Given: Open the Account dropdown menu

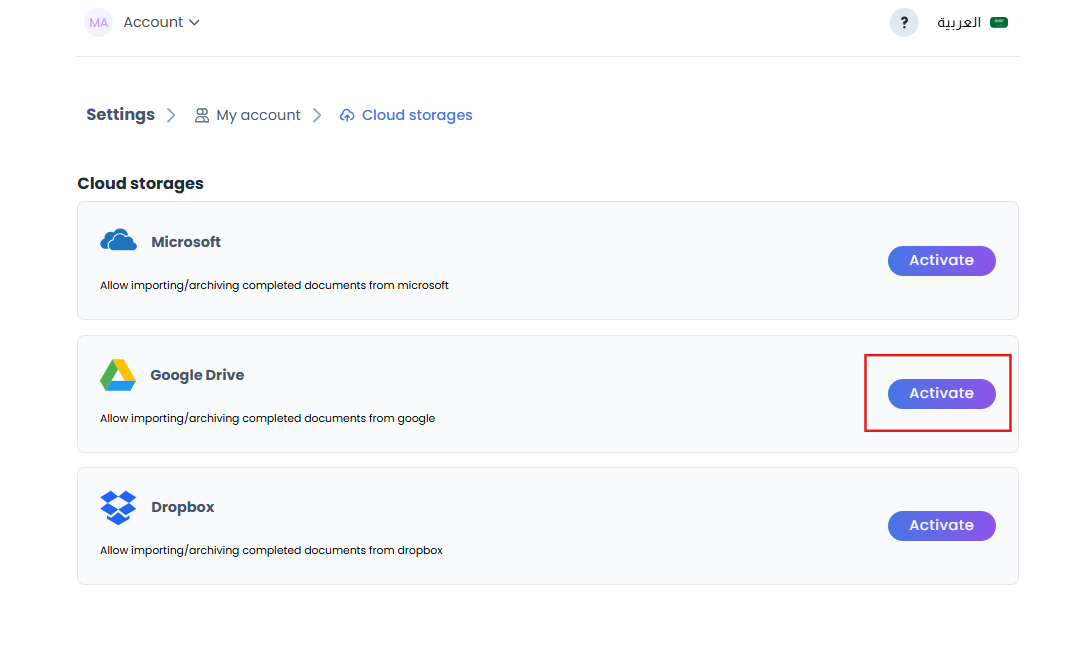Looking at the screenshot, I should point(162,22).
